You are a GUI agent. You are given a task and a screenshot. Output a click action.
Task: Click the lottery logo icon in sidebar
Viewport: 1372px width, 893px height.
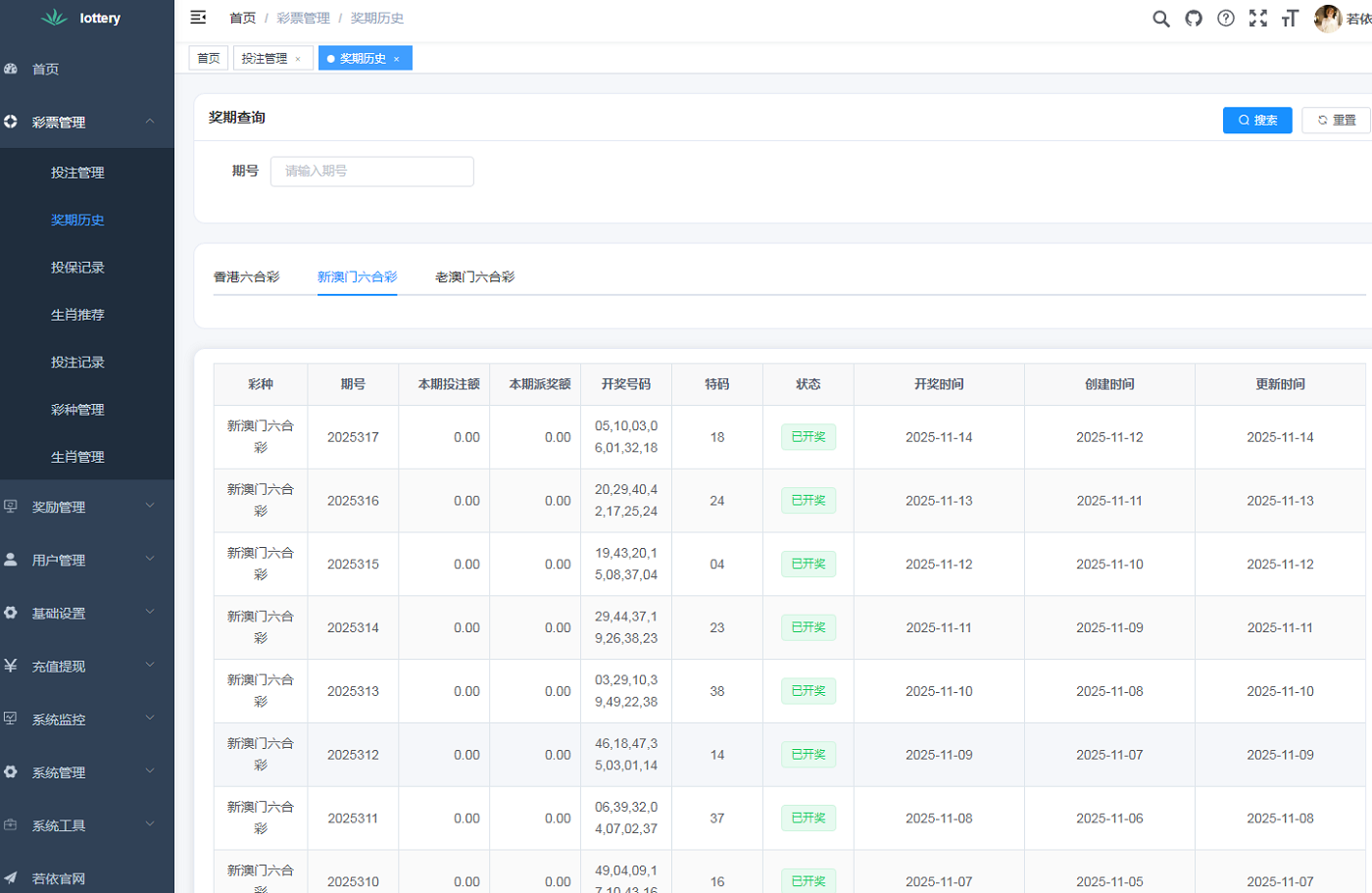[x=54, y=17]
